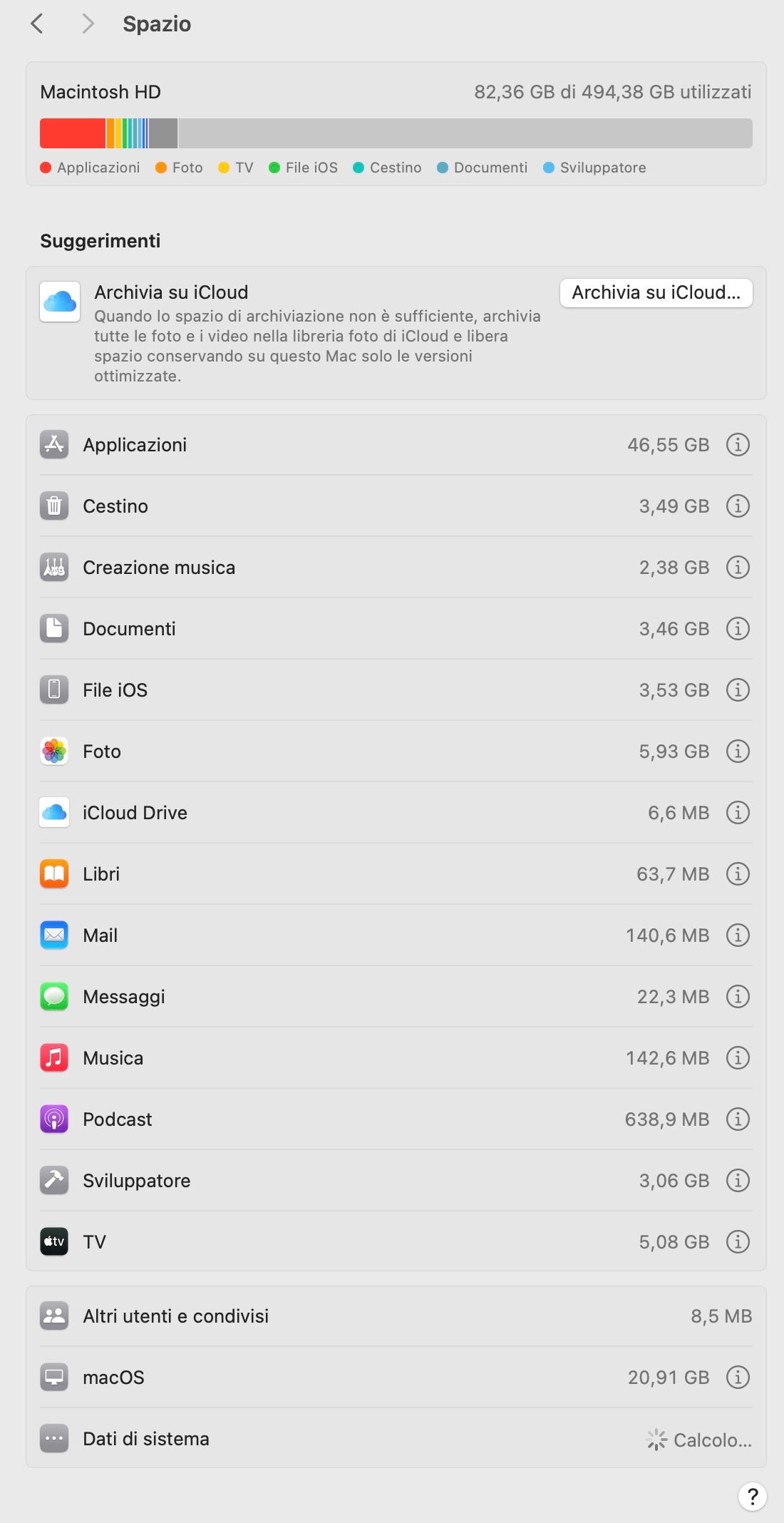This screenshot has height=1523, width=784.
Task: Click red Applicazioni segment in storage bar
Action: [x=72, y=133]
